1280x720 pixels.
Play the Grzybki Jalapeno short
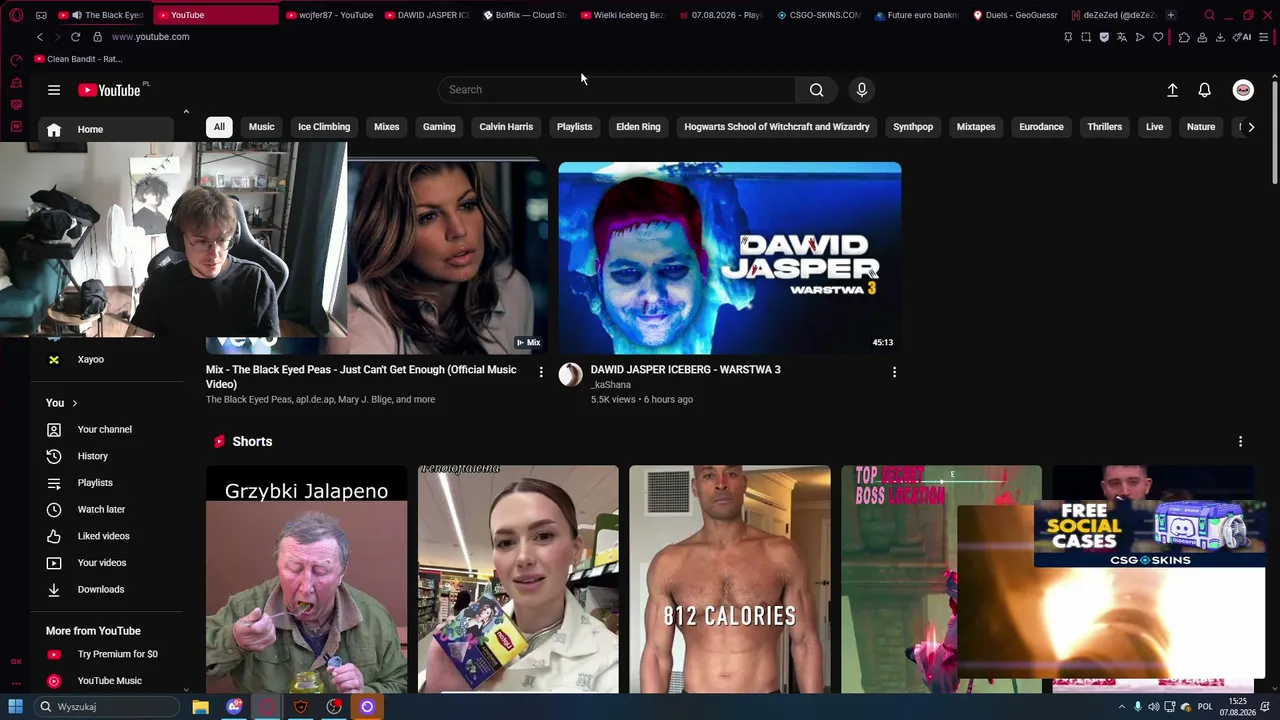point(307,579)
